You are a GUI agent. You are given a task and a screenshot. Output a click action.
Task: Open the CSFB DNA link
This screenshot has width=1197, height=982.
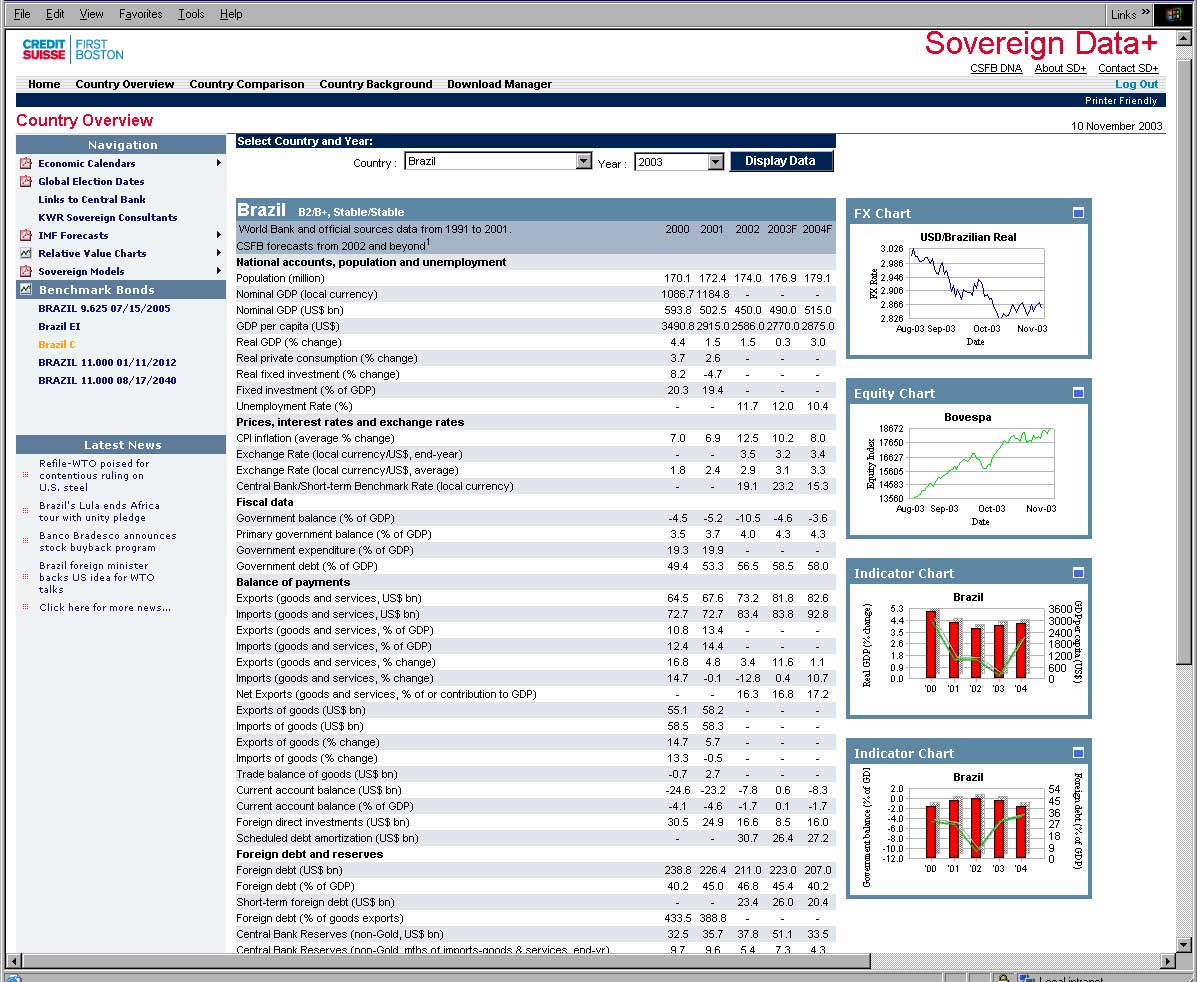[x=995, y=68]
